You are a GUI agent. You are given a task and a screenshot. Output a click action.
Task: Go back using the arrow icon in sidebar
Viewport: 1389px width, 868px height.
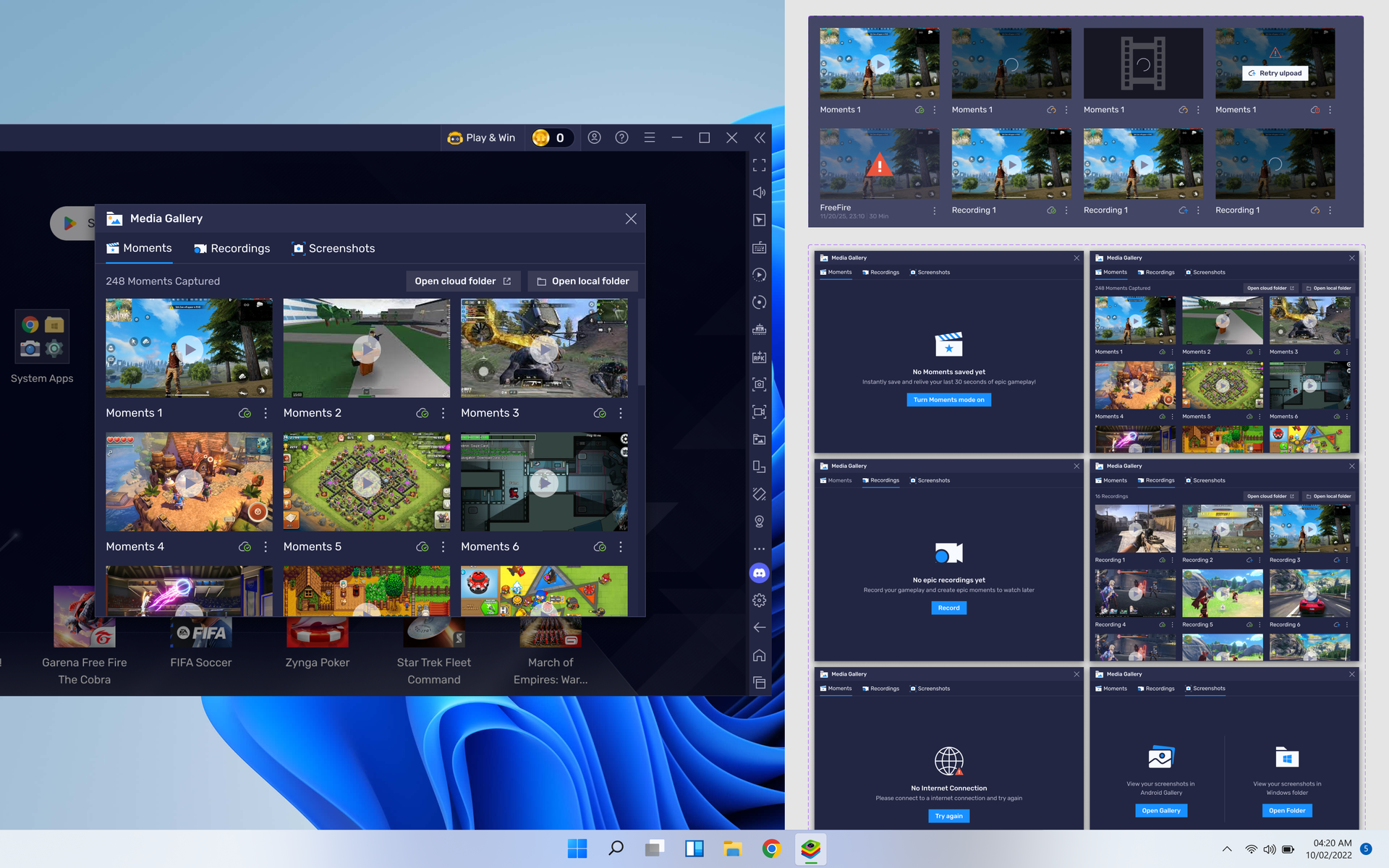[x=759, y=627]
